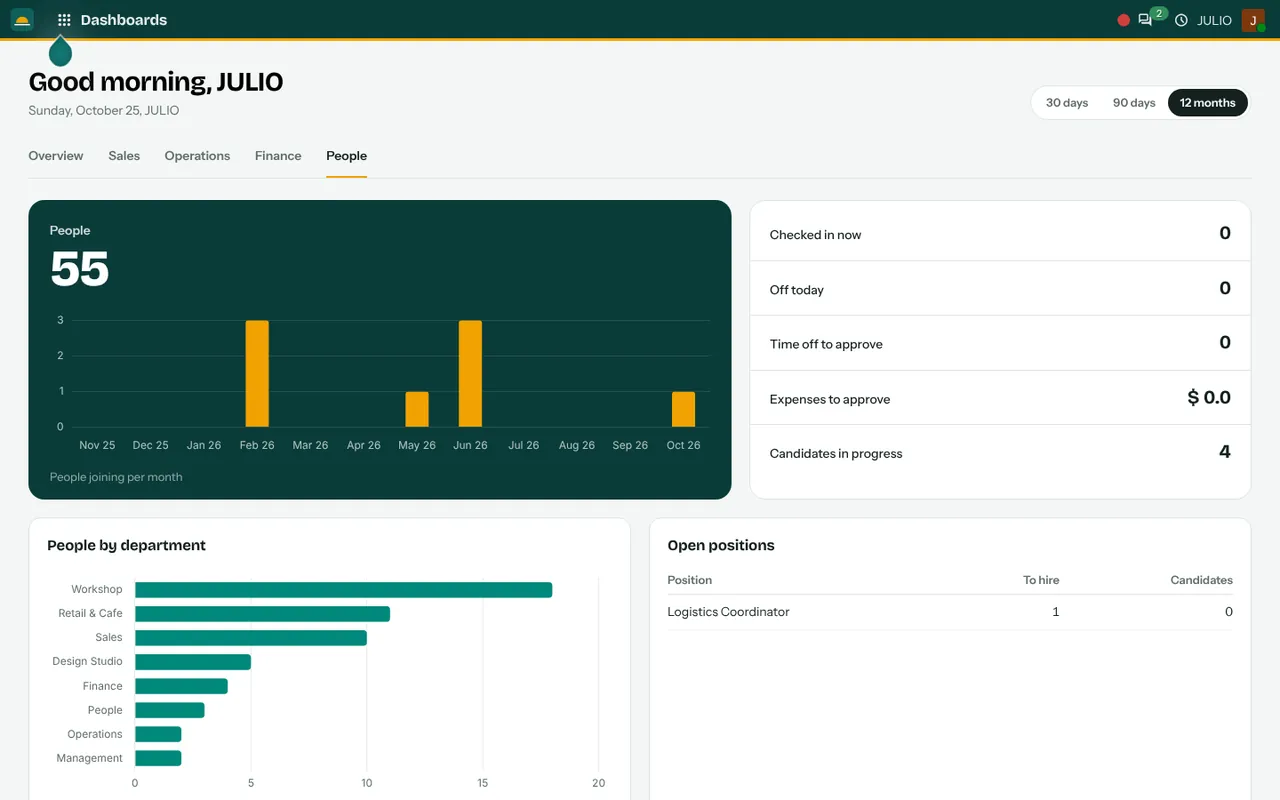Open the messages icon with badge 2
The image size is (1280, 800).
pos(1145,20)
